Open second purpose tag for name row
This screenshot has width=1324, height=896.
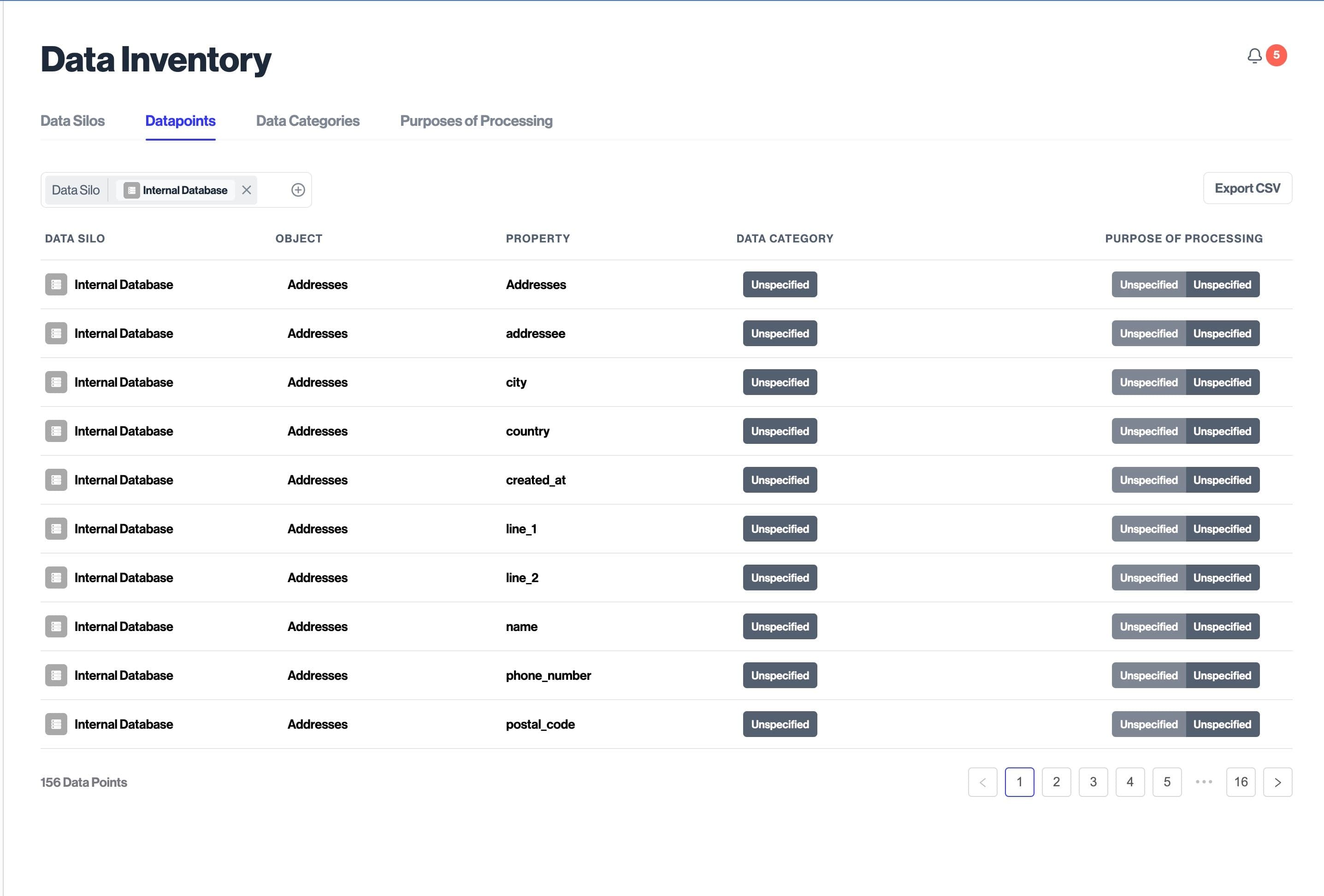pyautogui.click(x=1222, y=626)
